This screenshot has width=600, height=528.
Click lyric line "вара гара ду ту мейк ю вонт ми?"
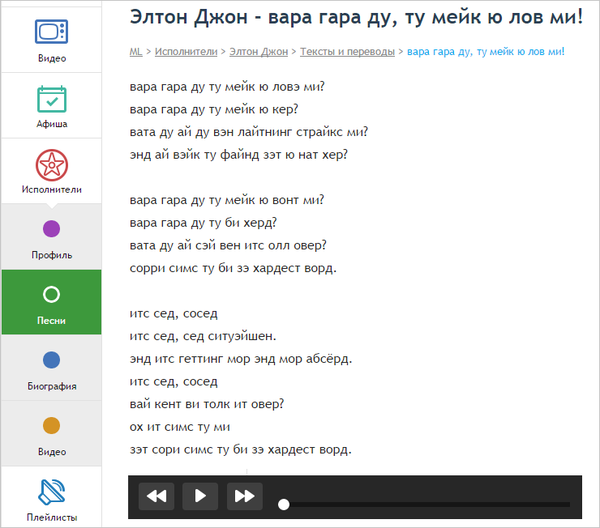(227, 200)
